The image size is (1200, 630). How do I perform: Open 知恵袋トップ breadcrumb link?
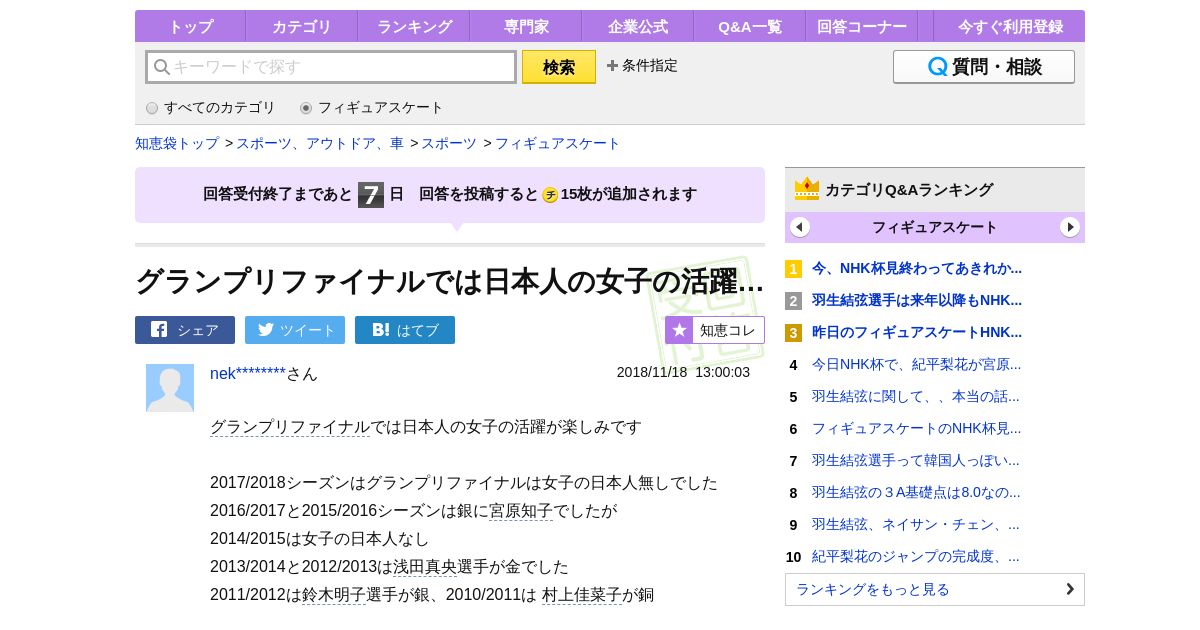(177, 143)
